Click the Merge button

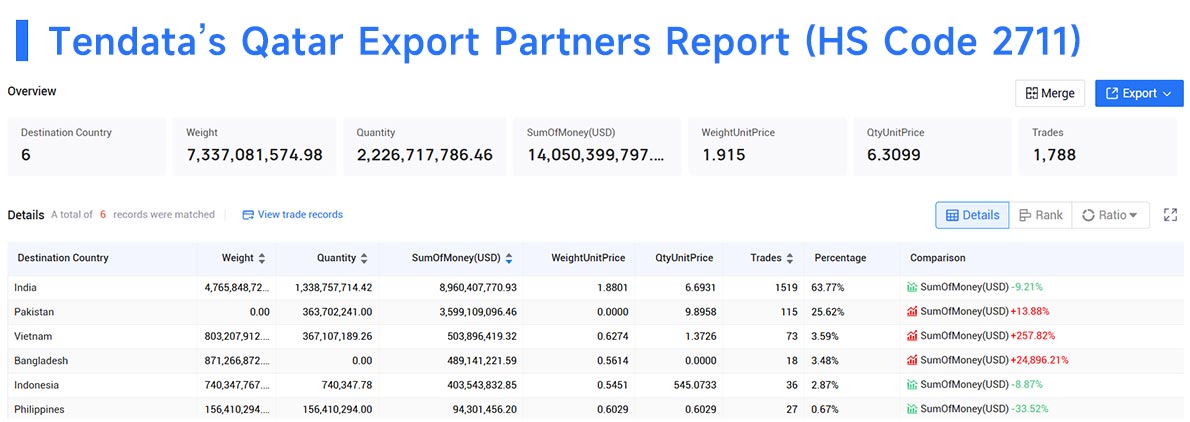(1050, 93)
